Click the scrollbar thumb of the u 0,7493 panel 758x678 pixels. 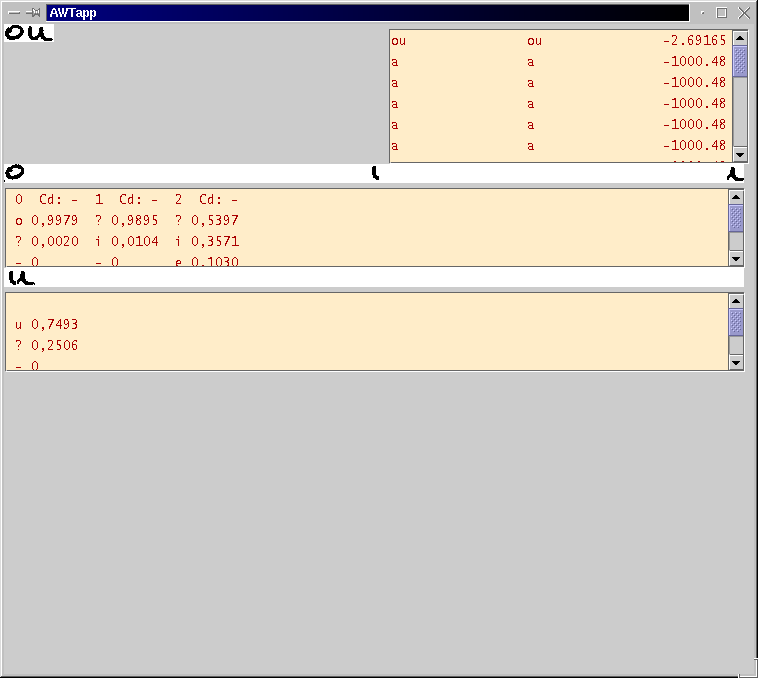point(736,322)
